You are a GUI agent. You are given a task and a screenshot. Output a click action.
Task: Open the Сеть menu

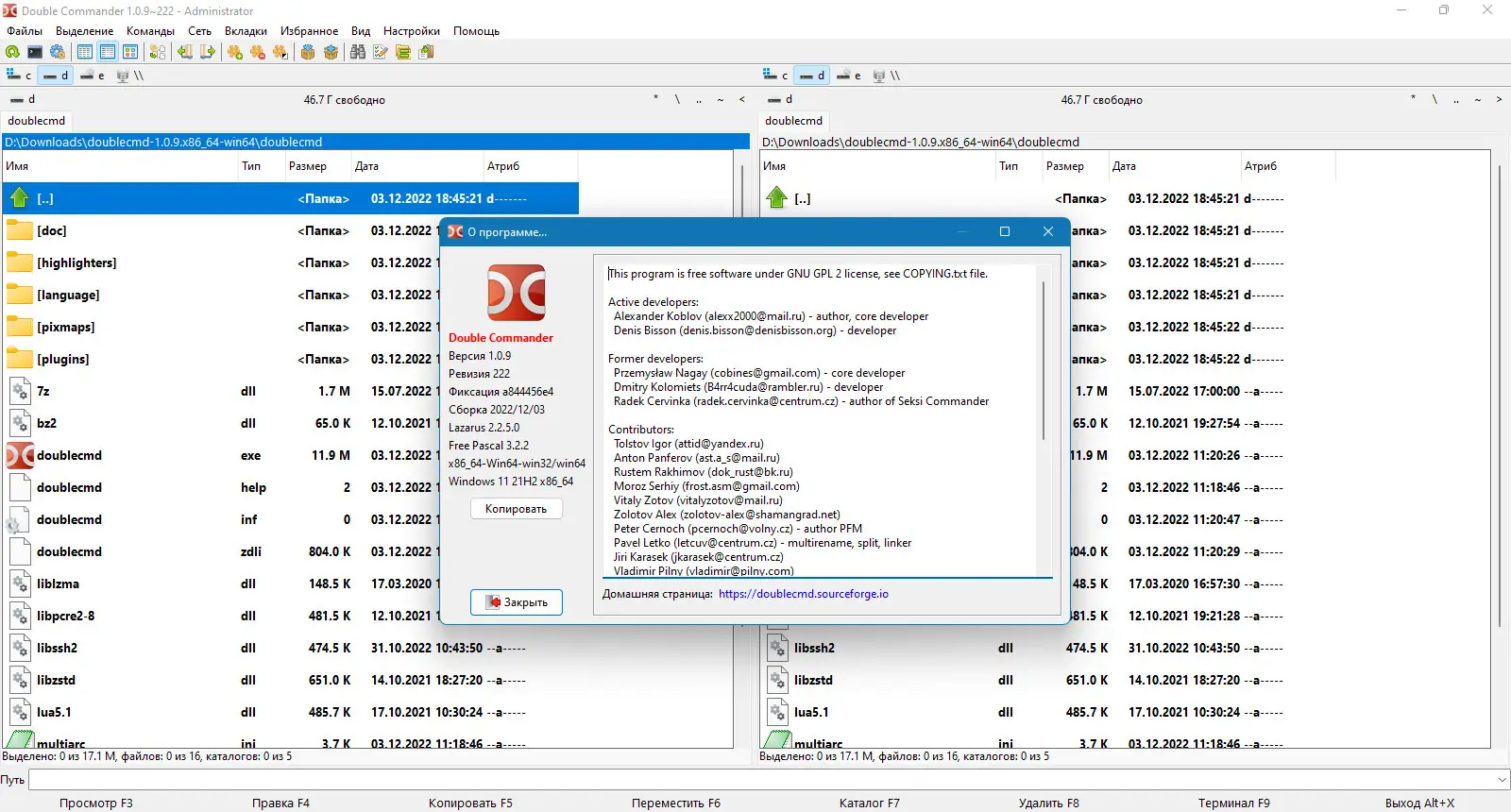point(199,31)
